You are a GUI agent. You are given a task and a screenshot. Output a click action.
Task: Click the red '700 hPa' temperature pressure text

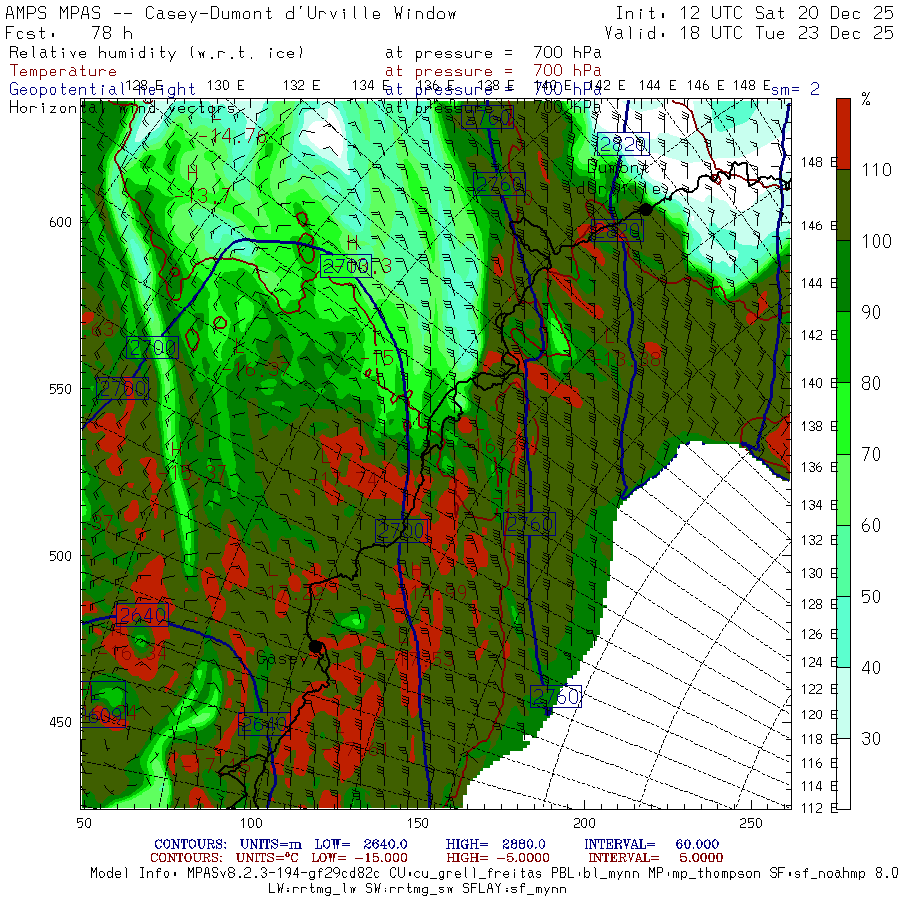[x=567, y=71]
